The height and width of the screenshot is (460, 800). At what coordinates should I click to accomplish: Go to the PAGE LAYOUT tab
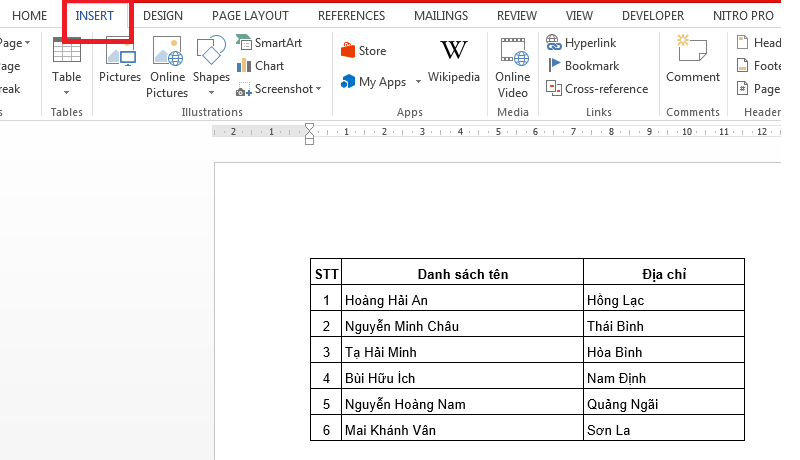point(250,16)
